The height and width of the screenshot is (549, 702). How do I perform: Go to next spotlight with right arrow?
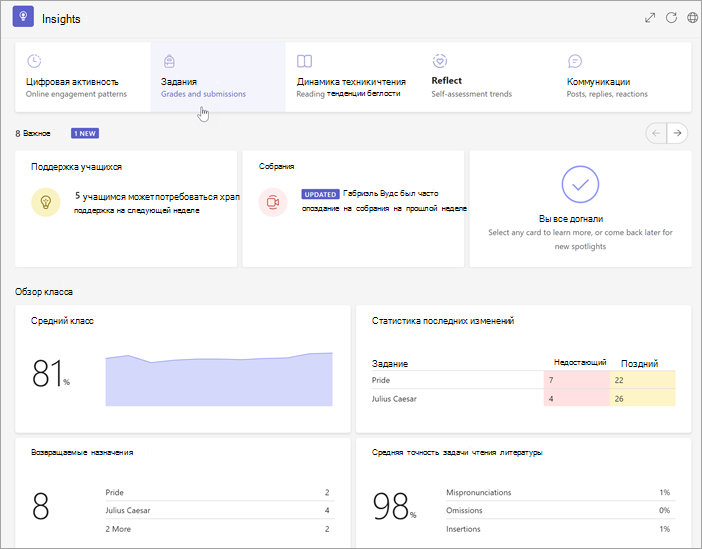point(677,133)
